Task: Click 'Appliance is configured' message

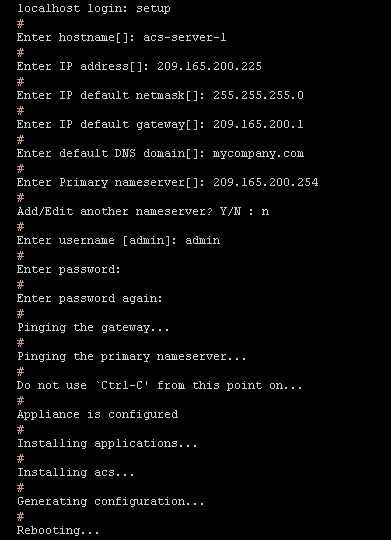Action: (x=97, y=414)
